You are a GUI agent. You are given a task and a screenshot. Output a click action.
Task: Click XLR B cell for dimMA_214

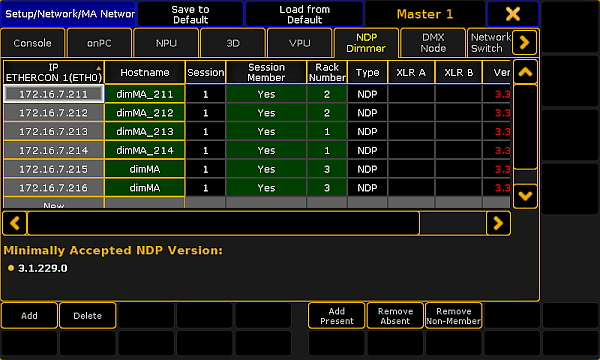tap(458, 150)
